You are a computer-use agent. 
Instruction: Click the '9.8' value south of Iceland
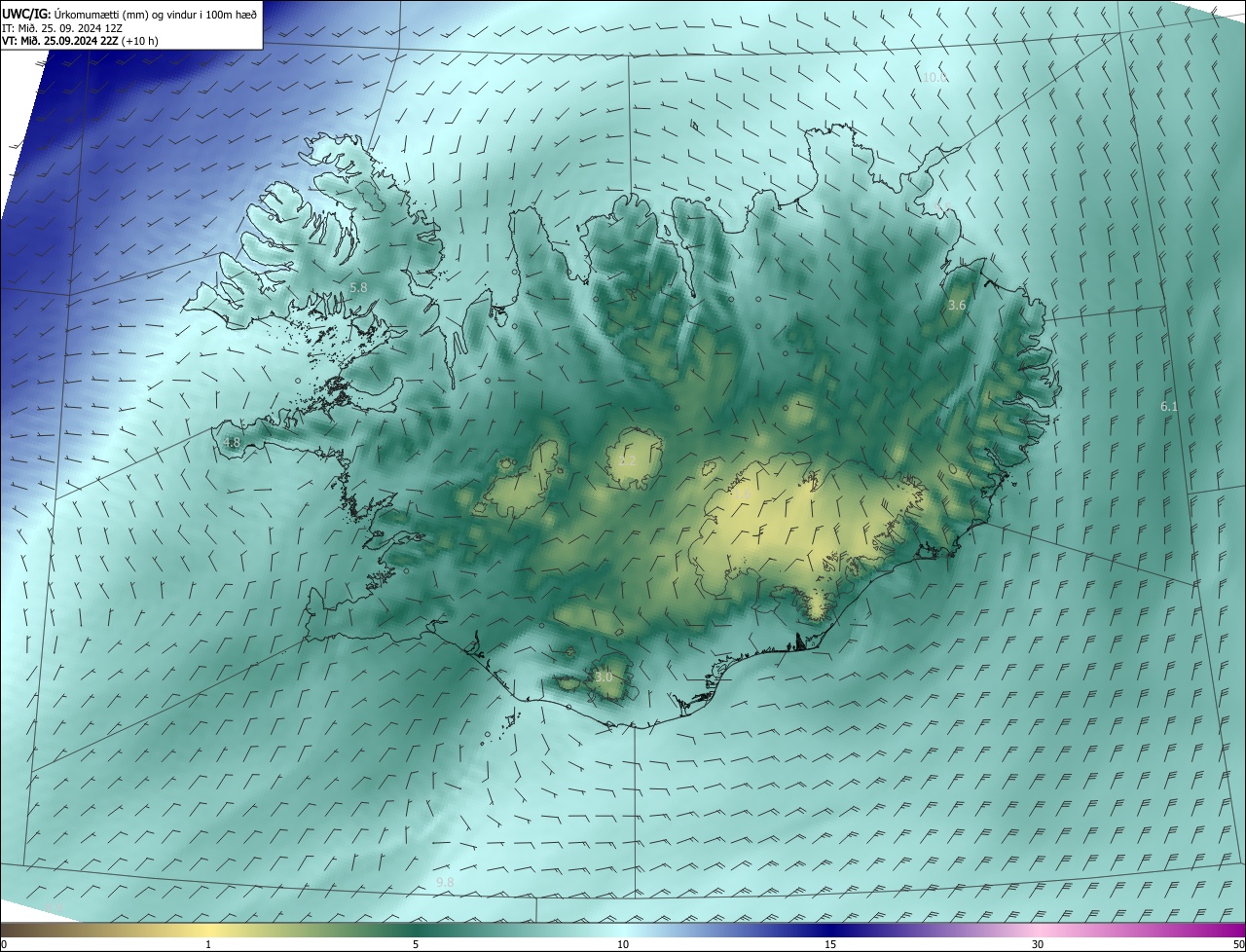pyautogui.click(x=445, y=882)
